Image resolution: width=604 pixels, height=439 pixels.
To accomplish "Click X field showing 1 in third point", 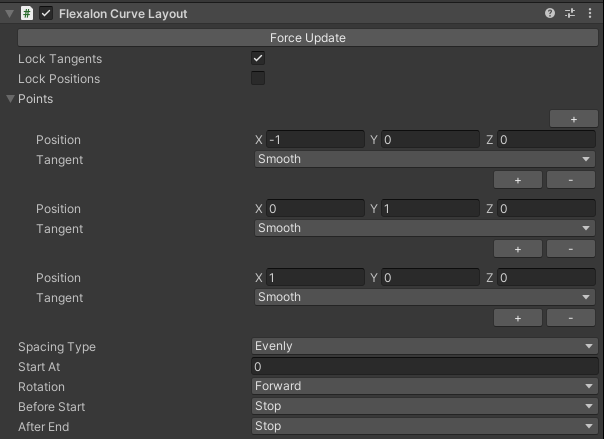I will (315, 277).
